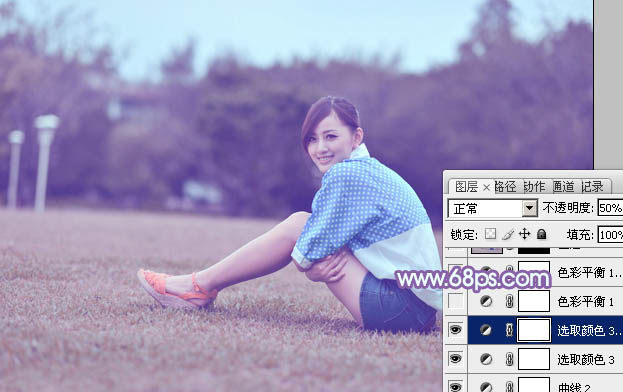
Task: Select the 选取颜色 3 layer name
Action: pyautogui.click(x=586, y=360)
